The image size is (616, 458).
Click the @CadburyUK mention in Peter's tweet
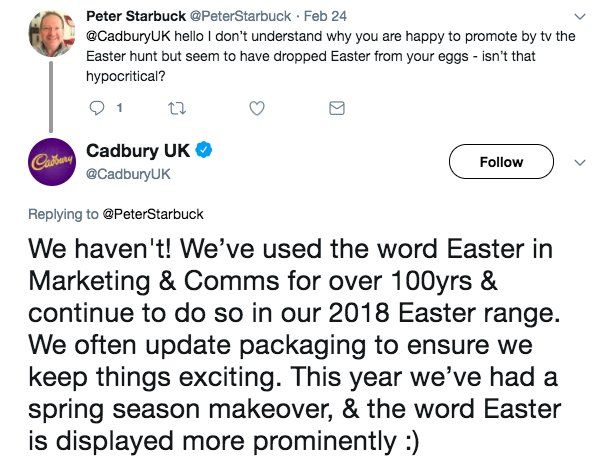click(x=128, y=39)
